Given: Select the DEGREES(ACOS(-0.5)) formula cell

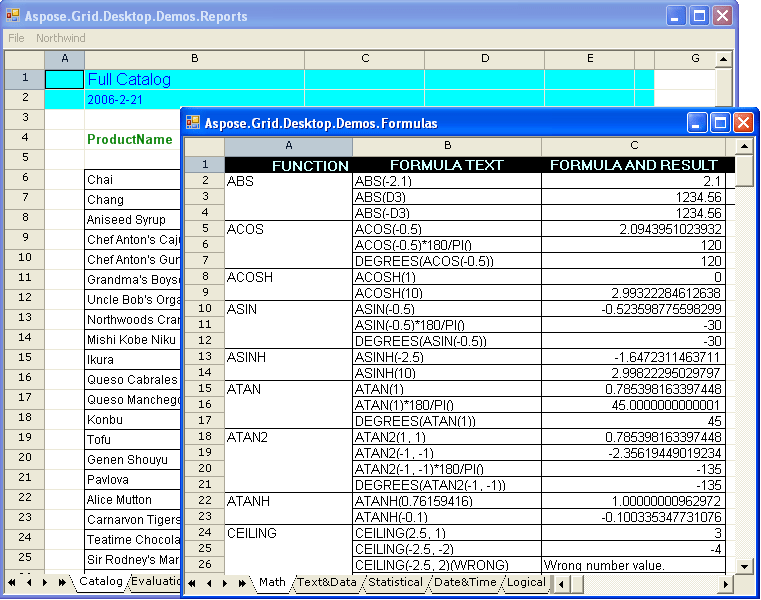Looking at the screenshot, I should point(447,261).
